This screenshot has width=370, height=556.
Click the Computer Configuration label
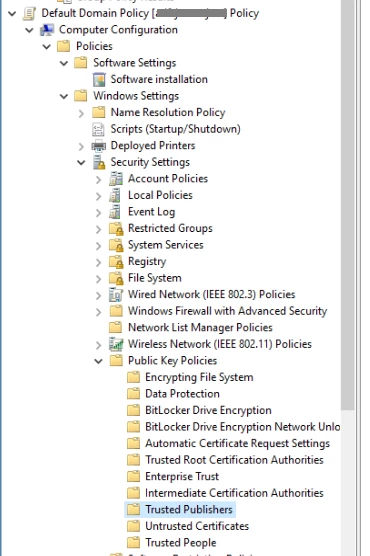tap(118, 30)
